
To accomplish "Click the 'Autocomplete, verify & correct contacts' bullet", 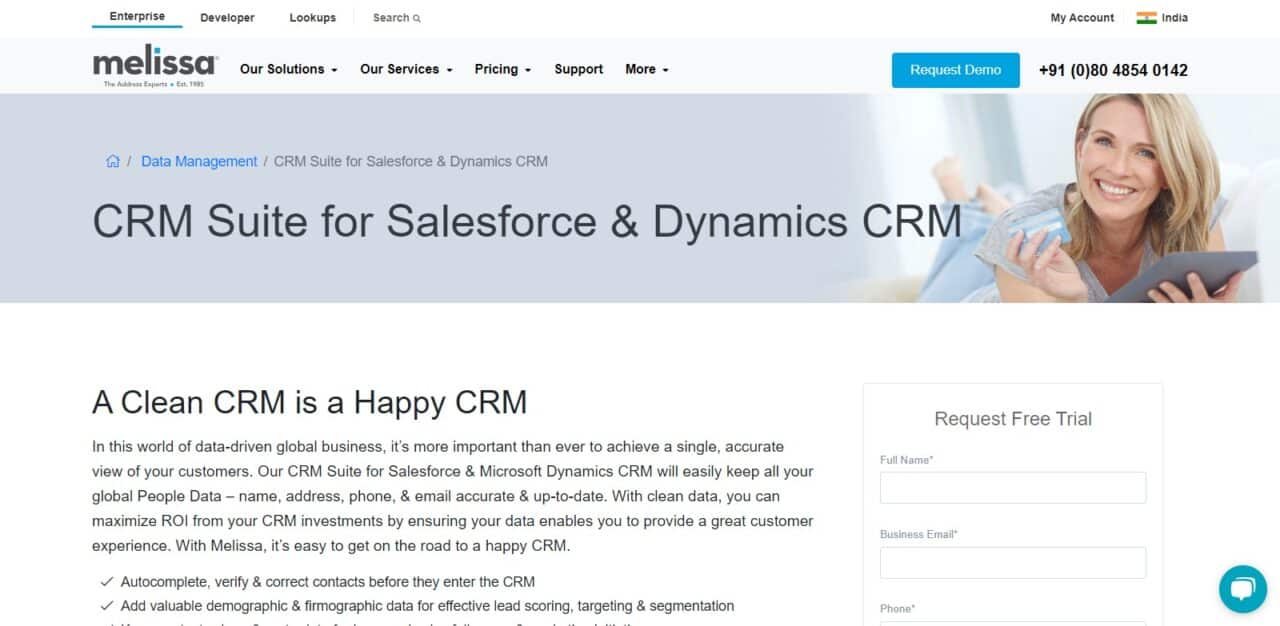I will click(328, 581).
